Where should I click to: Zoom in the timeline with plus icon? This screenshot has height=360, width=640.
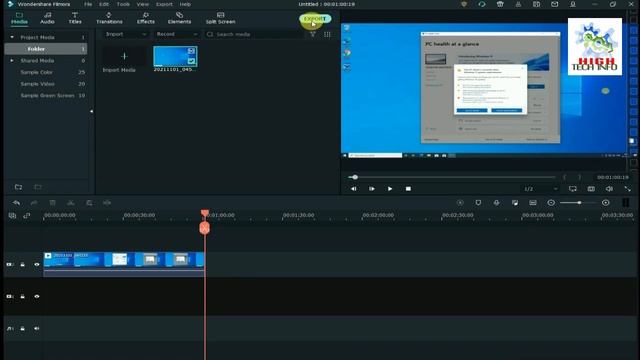click(x=606, y=203)
